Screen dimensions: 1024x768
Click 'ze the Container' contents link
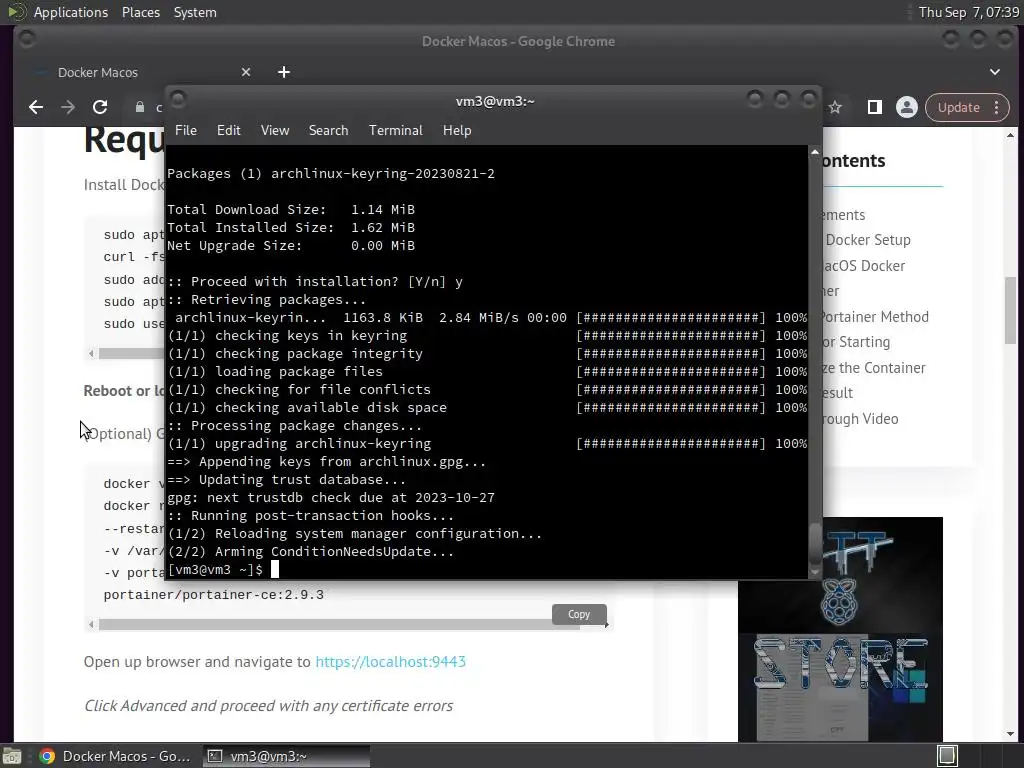pyautogui.click(x=874, y=368)
